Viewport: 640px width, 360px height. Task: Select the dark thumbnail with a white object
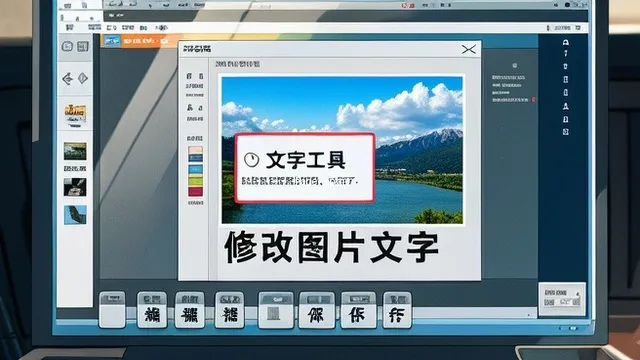click(75, 187)
